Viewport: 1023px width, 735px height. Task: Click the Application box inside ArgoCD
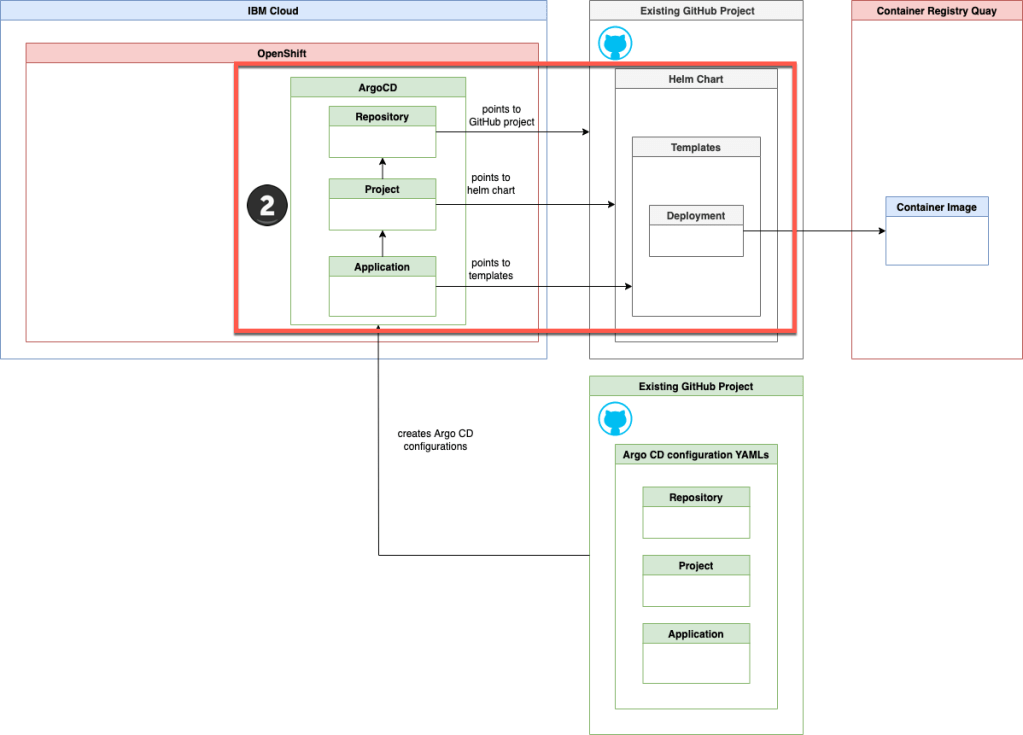tap(383, 286)
